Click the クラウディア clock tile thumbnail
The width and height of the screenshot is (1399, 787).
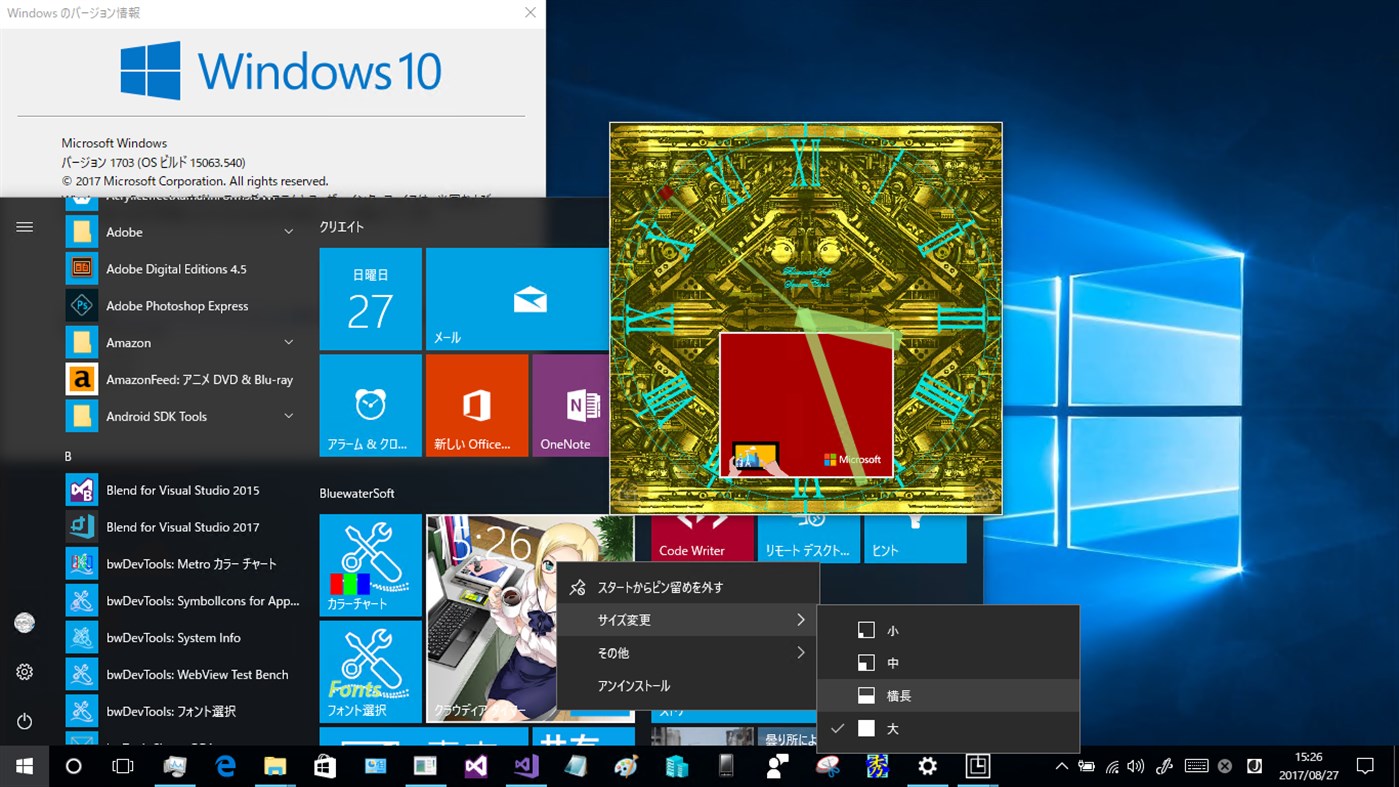pos(530,618)
